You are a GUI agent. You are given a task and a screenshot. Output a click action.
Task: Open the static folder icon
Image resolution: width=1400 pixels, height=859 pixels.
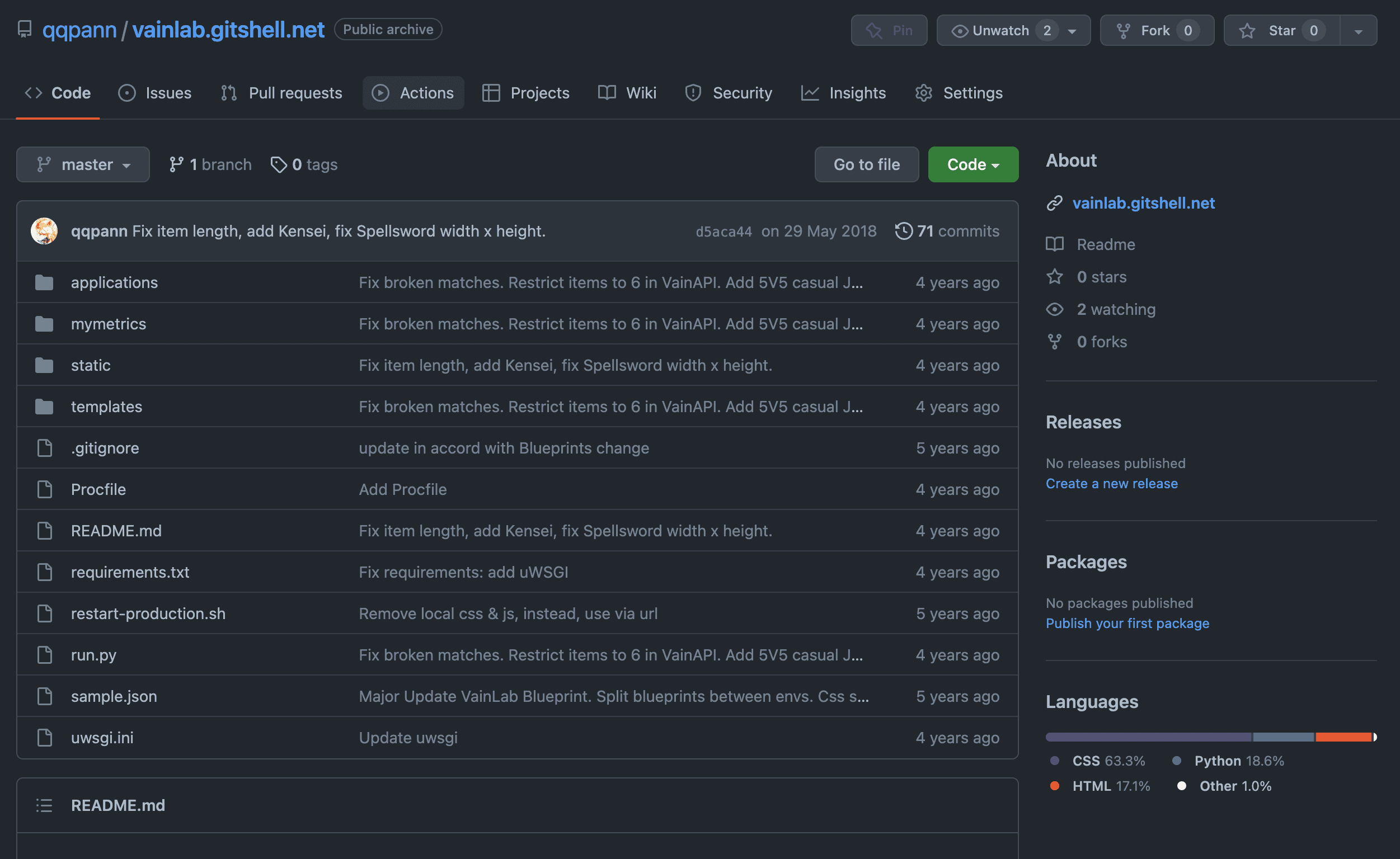44,365
